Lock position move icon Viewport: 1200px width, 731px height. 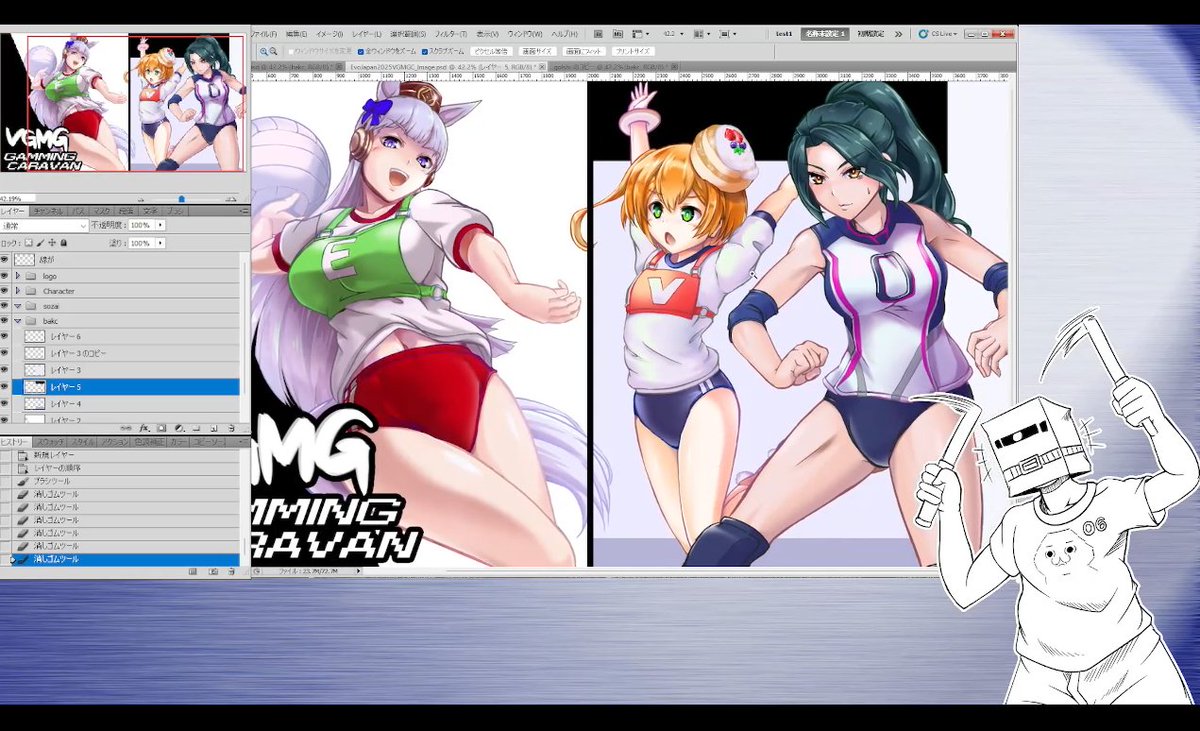52,243
